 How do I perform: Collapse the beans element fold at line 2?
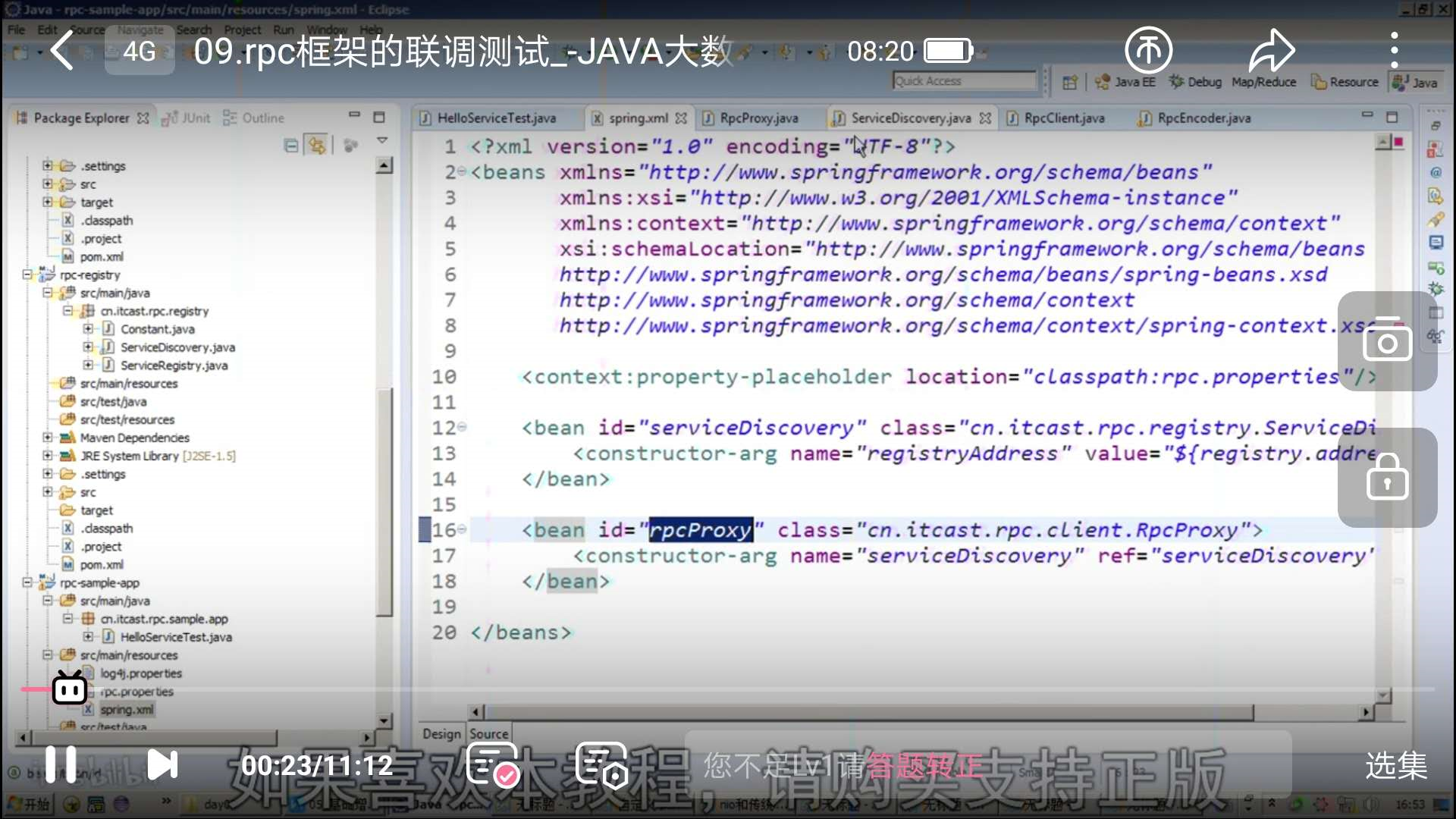[462, 172]
